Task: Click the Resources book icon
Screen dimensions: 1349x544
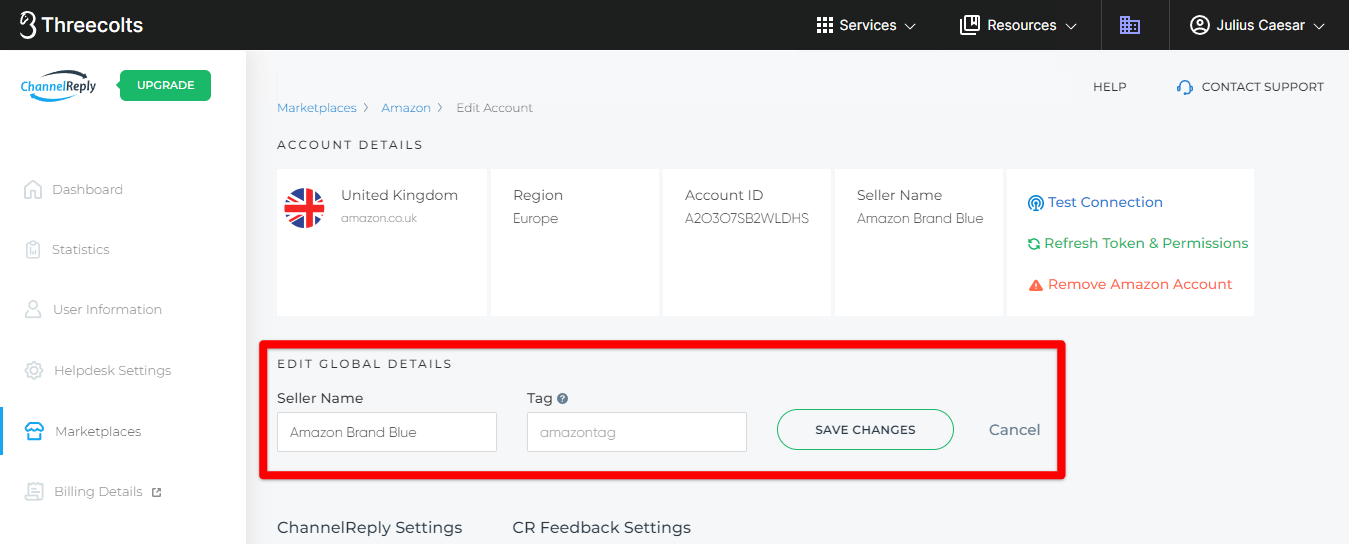Action: coord(969,25)
